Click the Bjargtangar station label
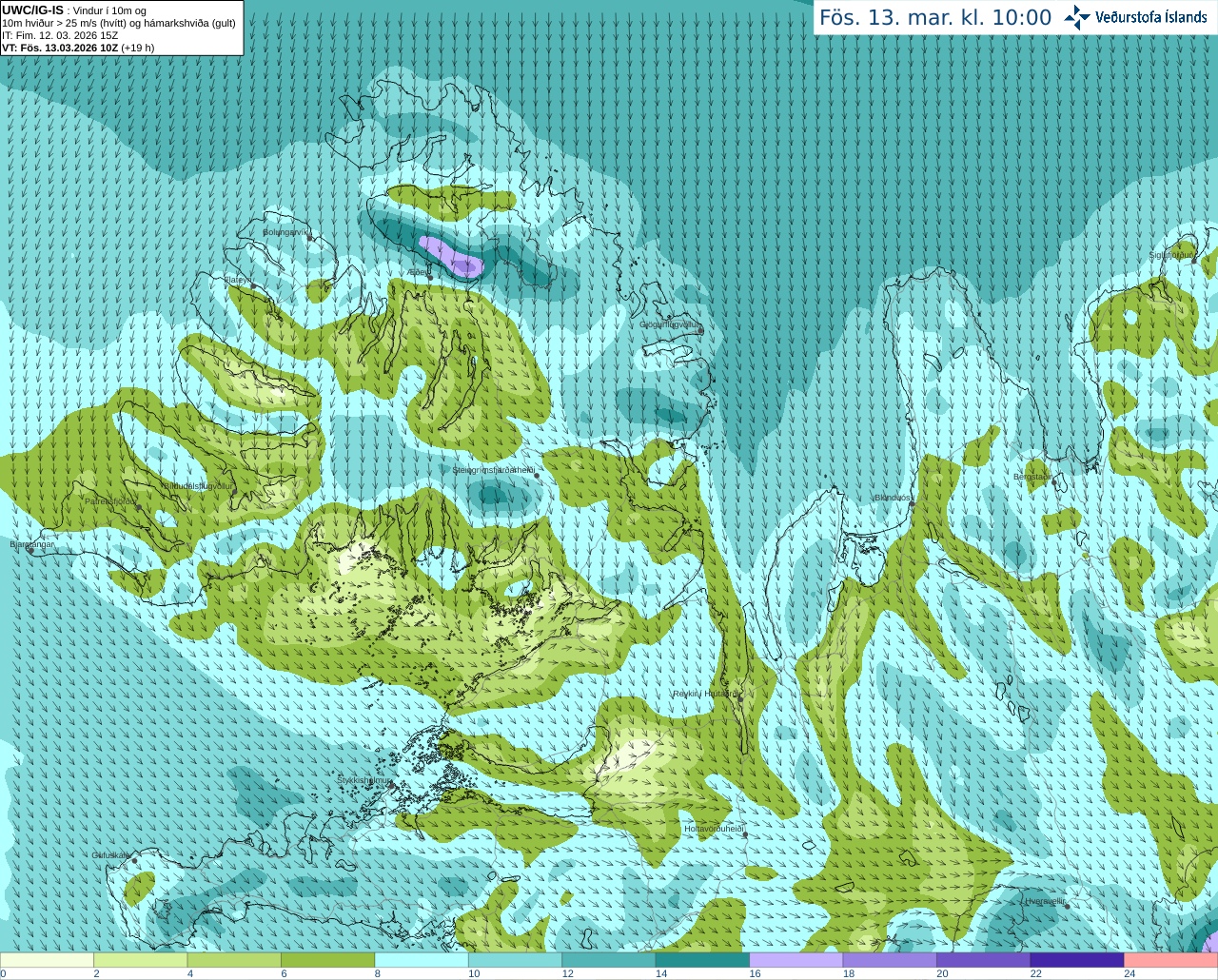 point(31,544)
